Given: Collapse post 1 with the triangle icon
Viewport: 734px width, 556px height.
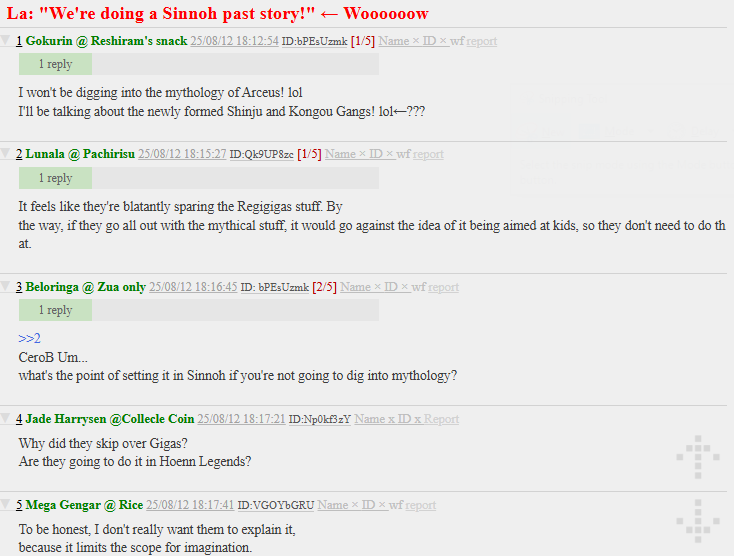Looking at the screenshot, I should point(6,40).
